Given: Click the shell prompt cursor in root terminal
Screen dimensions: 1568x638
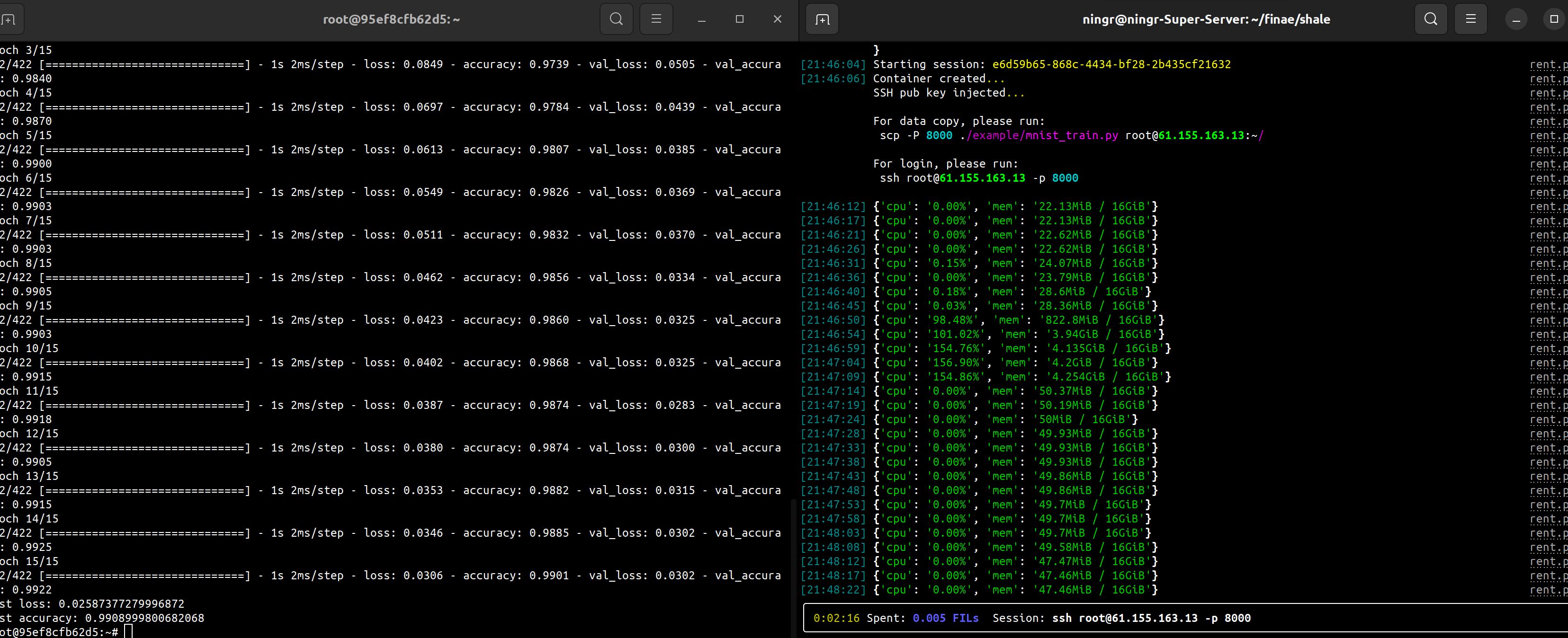Looking at the screenshot, I should pos(128,632).
